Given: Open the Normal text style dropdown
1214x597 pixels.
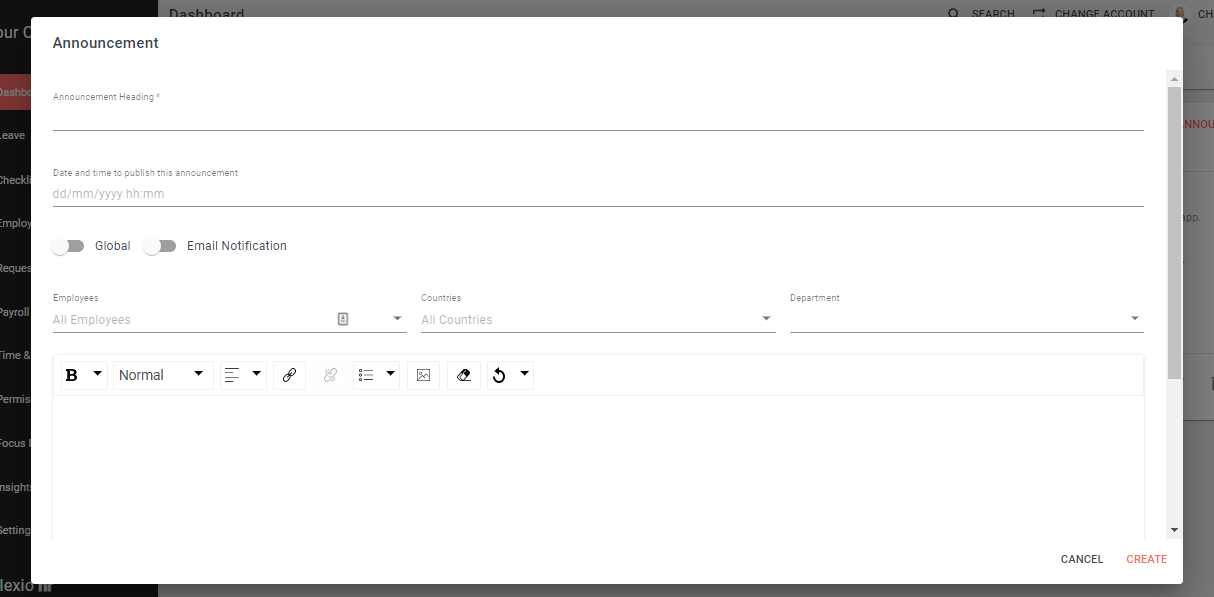Looking at the screenshot, I should 163,375.
